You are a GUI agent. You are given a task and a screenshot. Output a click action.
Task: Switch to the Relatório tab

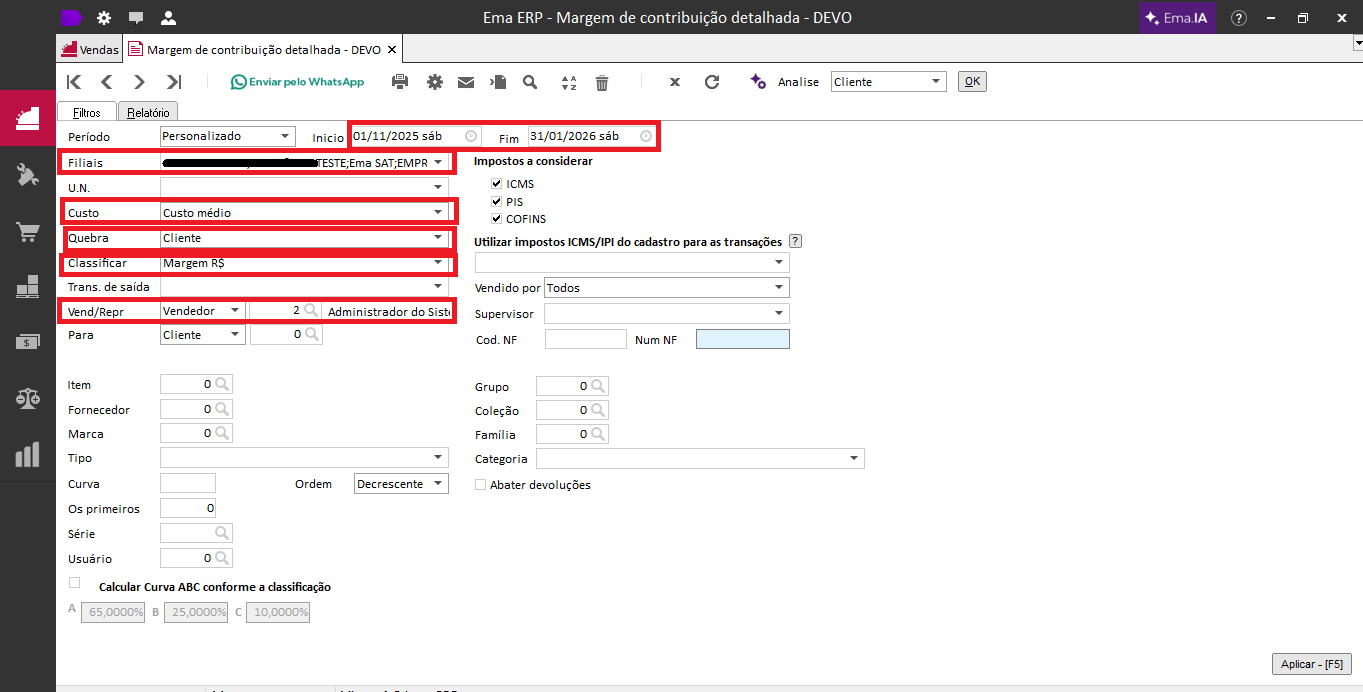pyautogui.click(x=147, y=113)
